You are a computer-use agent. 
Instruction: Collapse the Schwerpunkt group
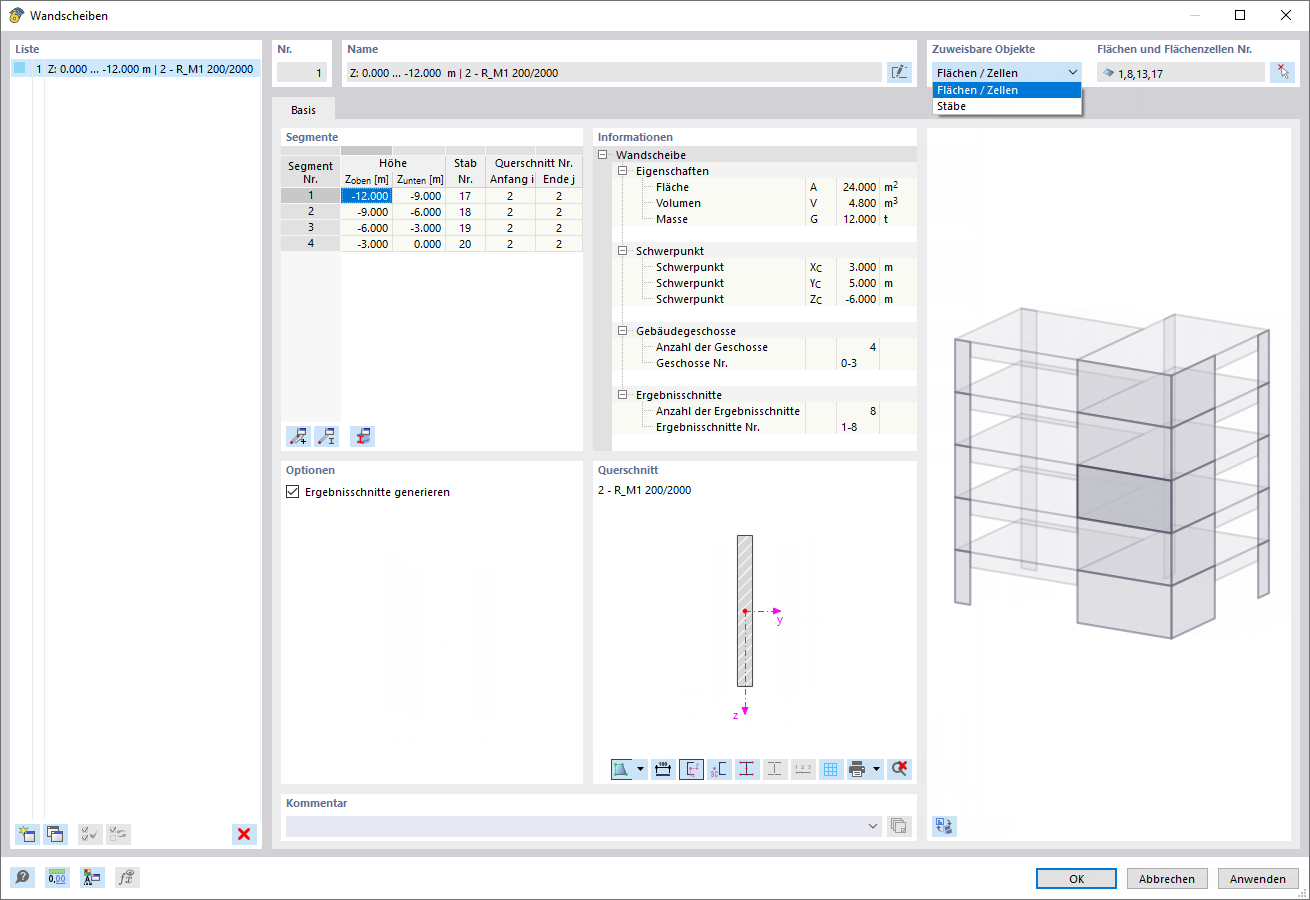tap(622, 251)
